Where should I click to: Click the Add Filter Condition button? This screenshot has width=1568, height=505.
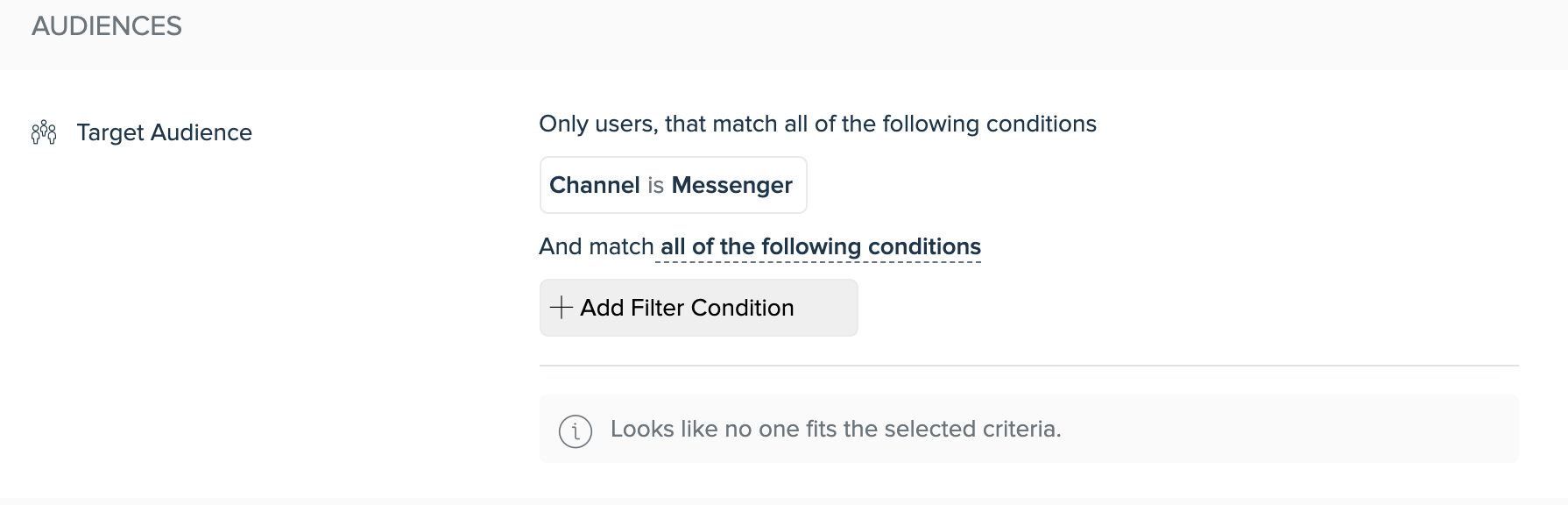(698, 308)
